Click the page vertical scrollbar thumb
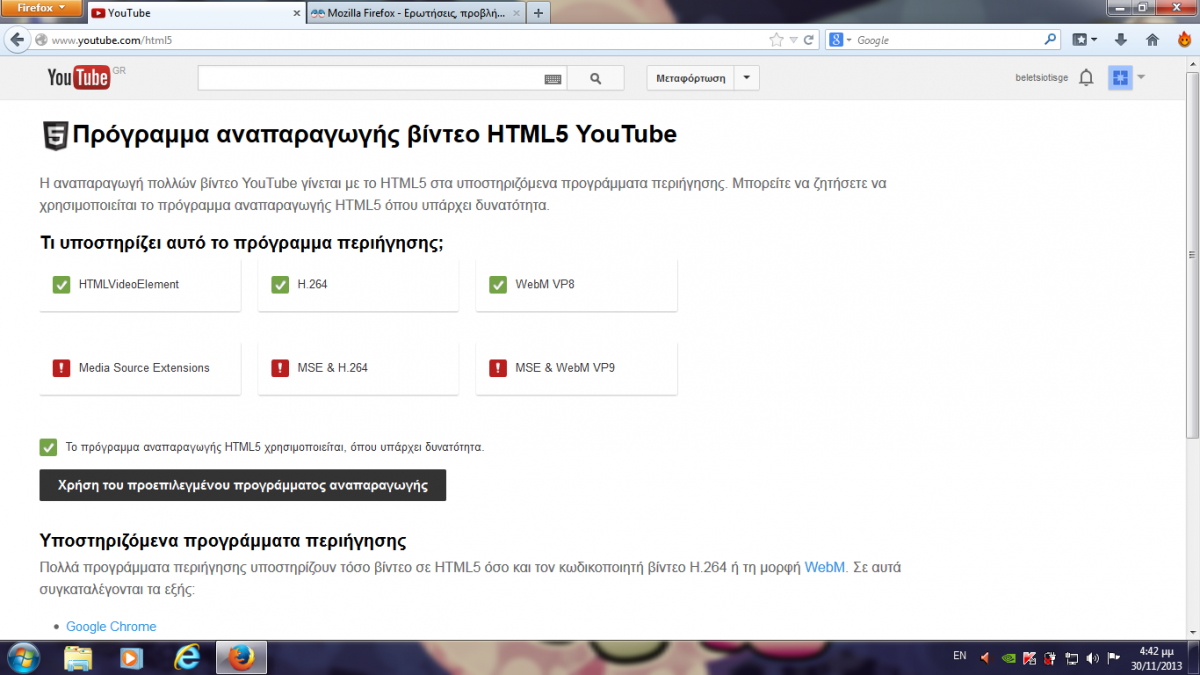Screen dimensions: 1200x675 click(x=1192, y=255)
